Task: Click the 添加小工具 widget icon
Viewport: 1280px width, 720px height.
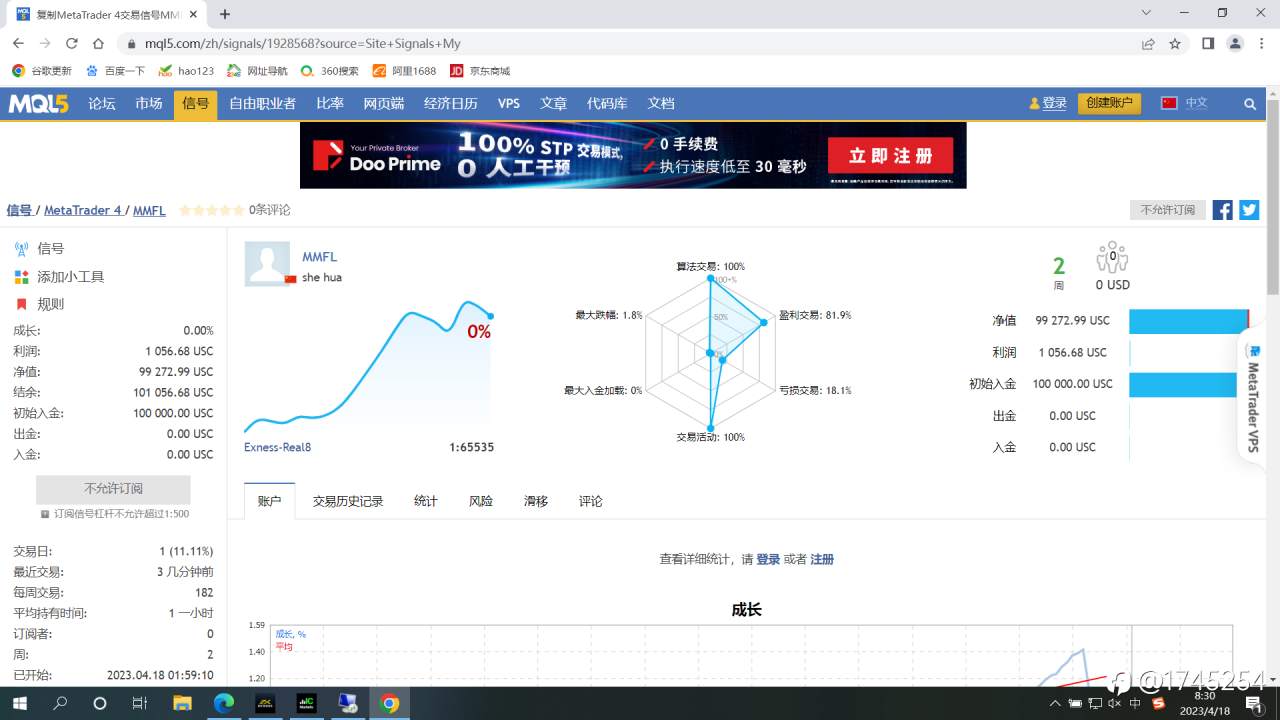Action: 21,277
